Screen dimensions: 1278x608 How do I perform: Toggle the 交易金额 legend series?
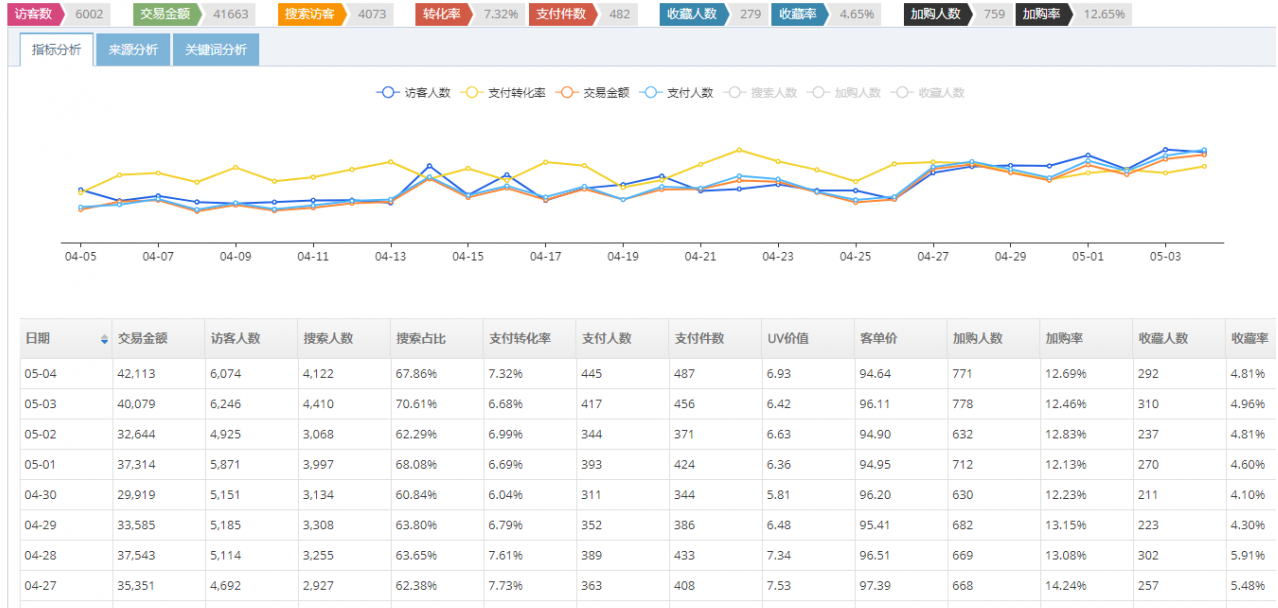(593, 92)
